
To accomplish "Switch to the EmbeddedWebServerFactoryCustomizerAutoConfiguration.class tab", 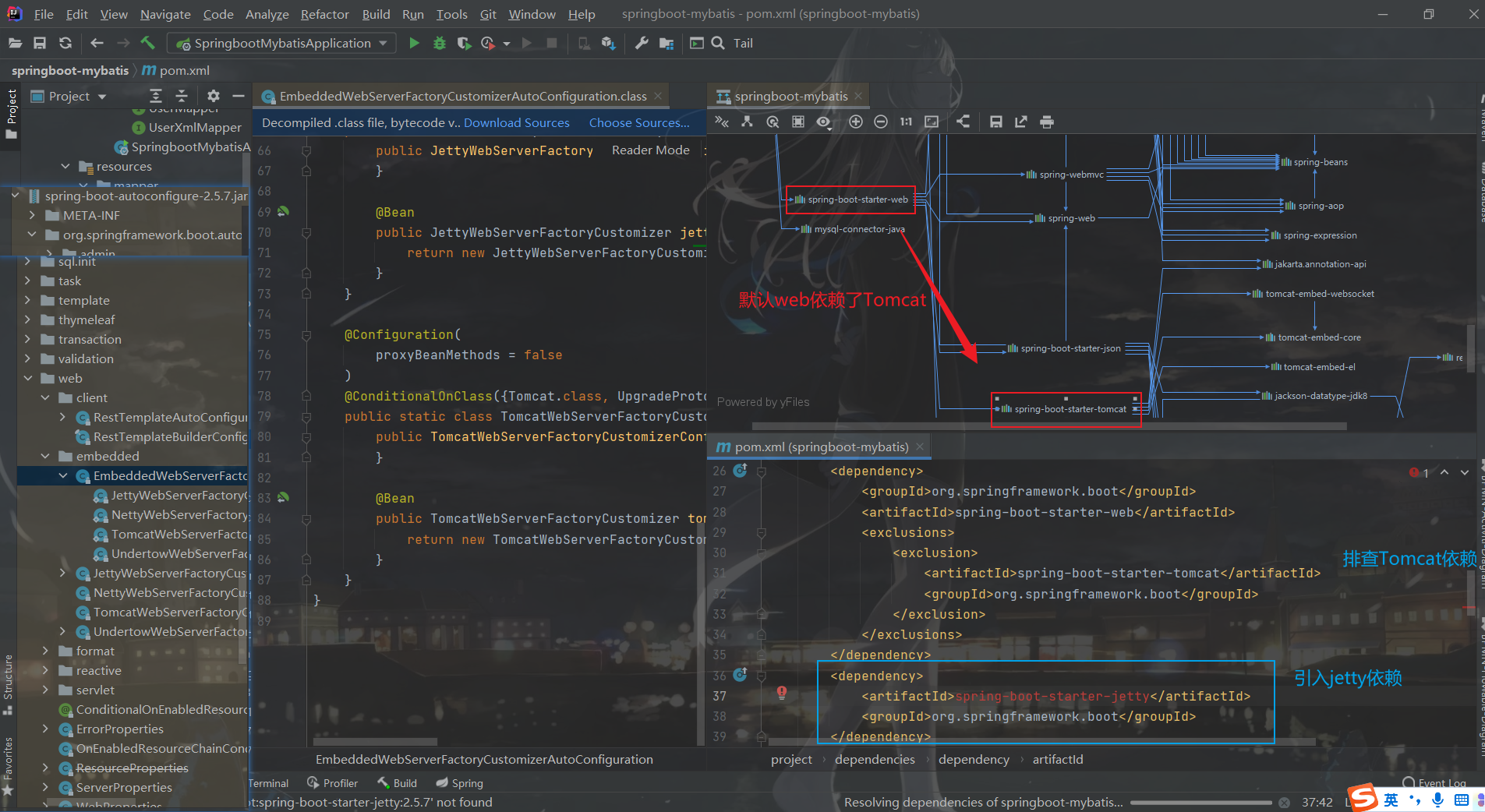I will pyautogui.click(x=463, y=96).
